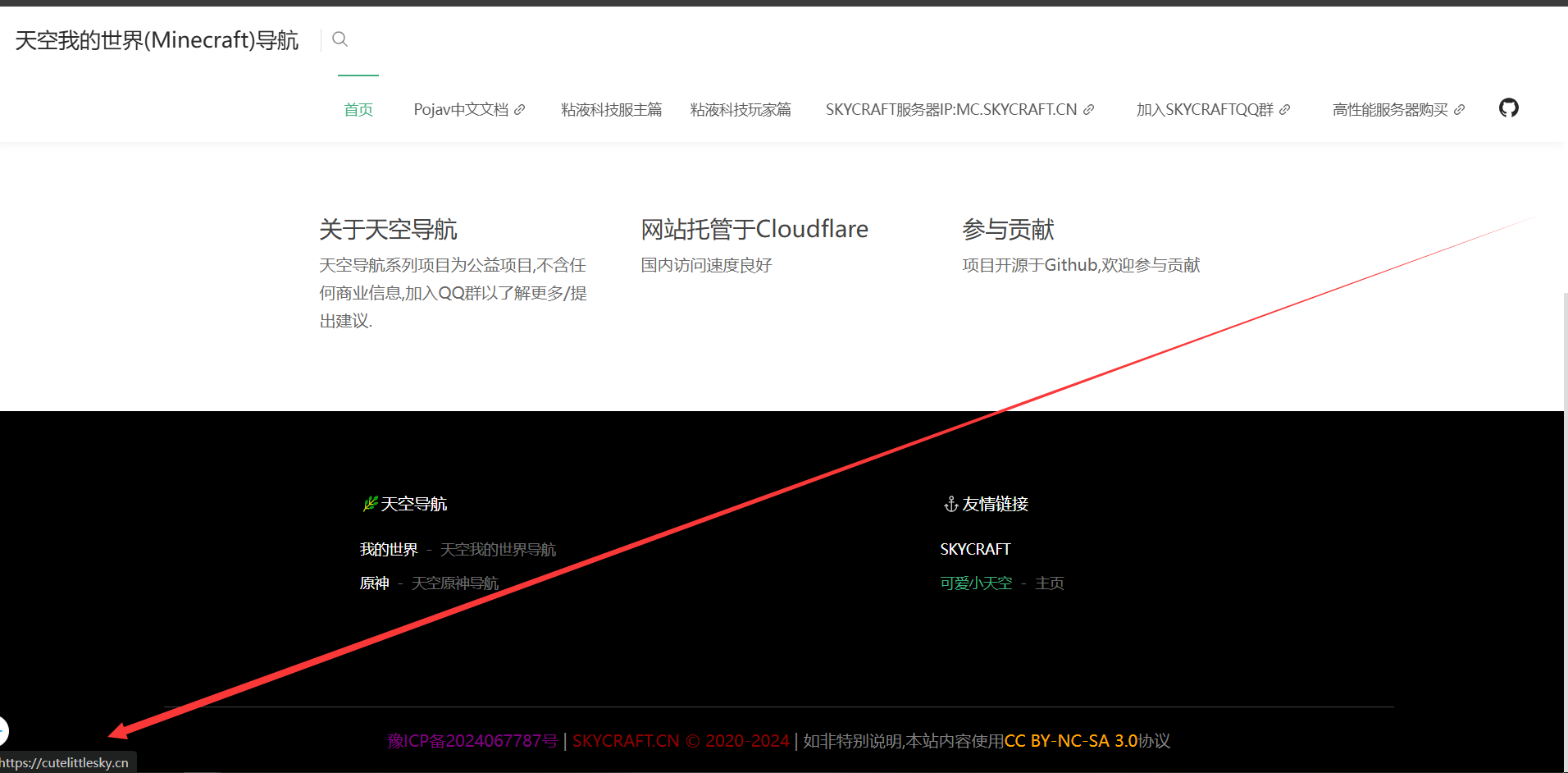Click status bar URL https://cutelittlesky.cn
This screenshot has width=1568, height=773.
pyautogui.click(x=66, y=763)
